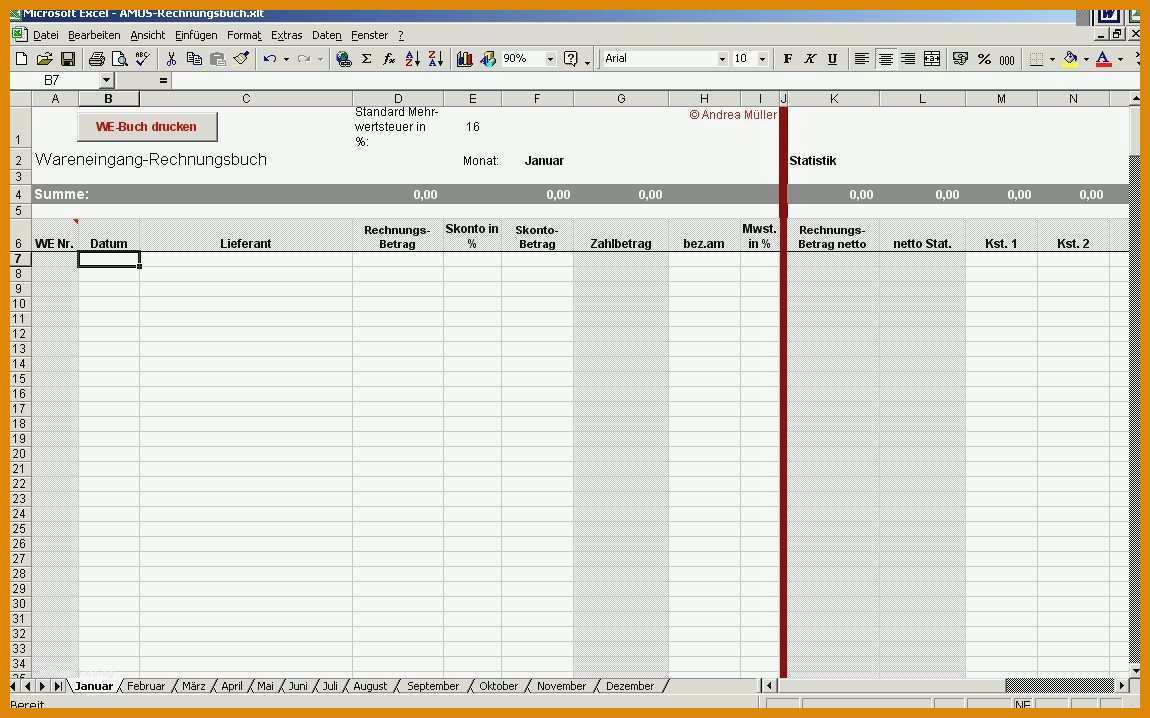Switch to the Dezember sheet tab

coord(630,686)
